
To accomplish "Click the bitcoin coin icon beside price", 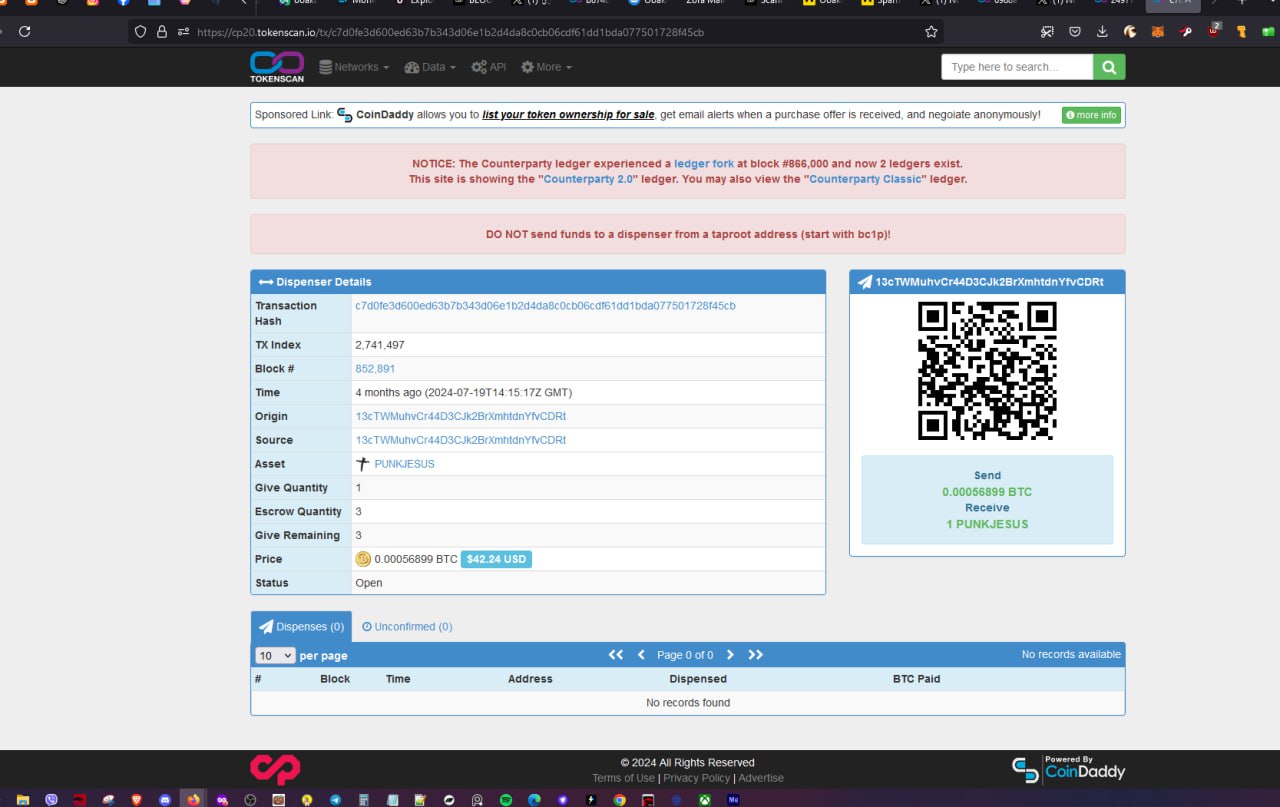I will click(363, 559).
